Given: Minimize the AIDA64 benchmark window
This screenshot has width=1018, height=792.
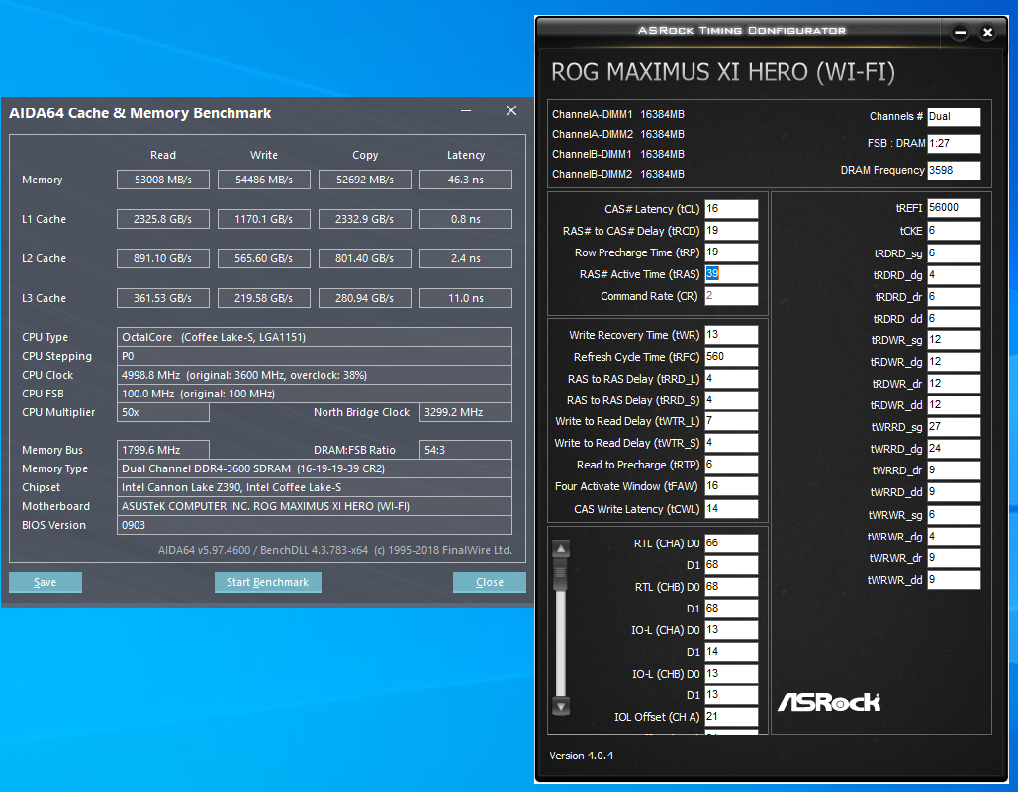Looking at the screenshot, I should (466, 111).
